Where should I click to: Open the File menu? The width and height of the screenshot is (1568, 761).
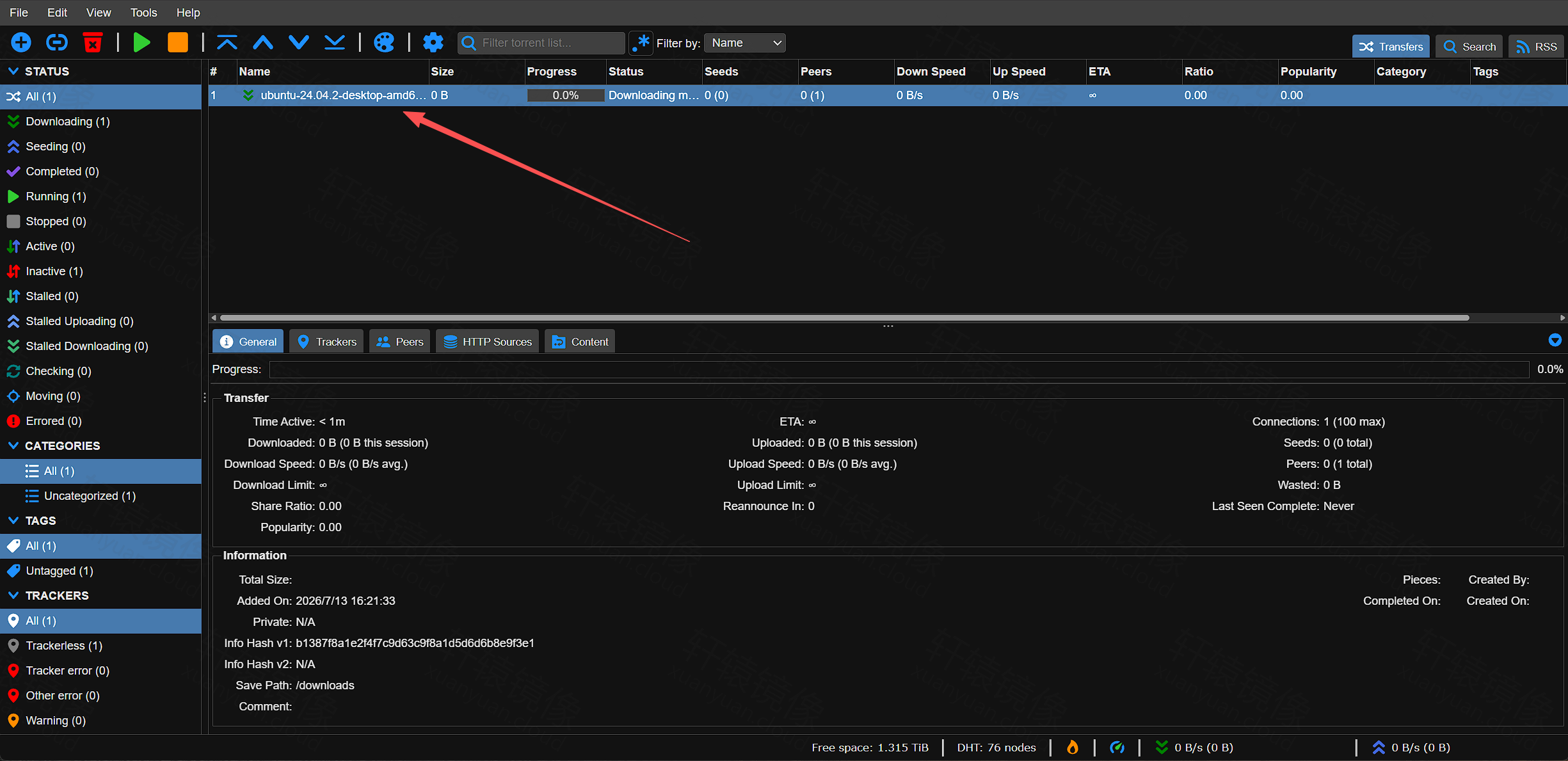point(19,13)
